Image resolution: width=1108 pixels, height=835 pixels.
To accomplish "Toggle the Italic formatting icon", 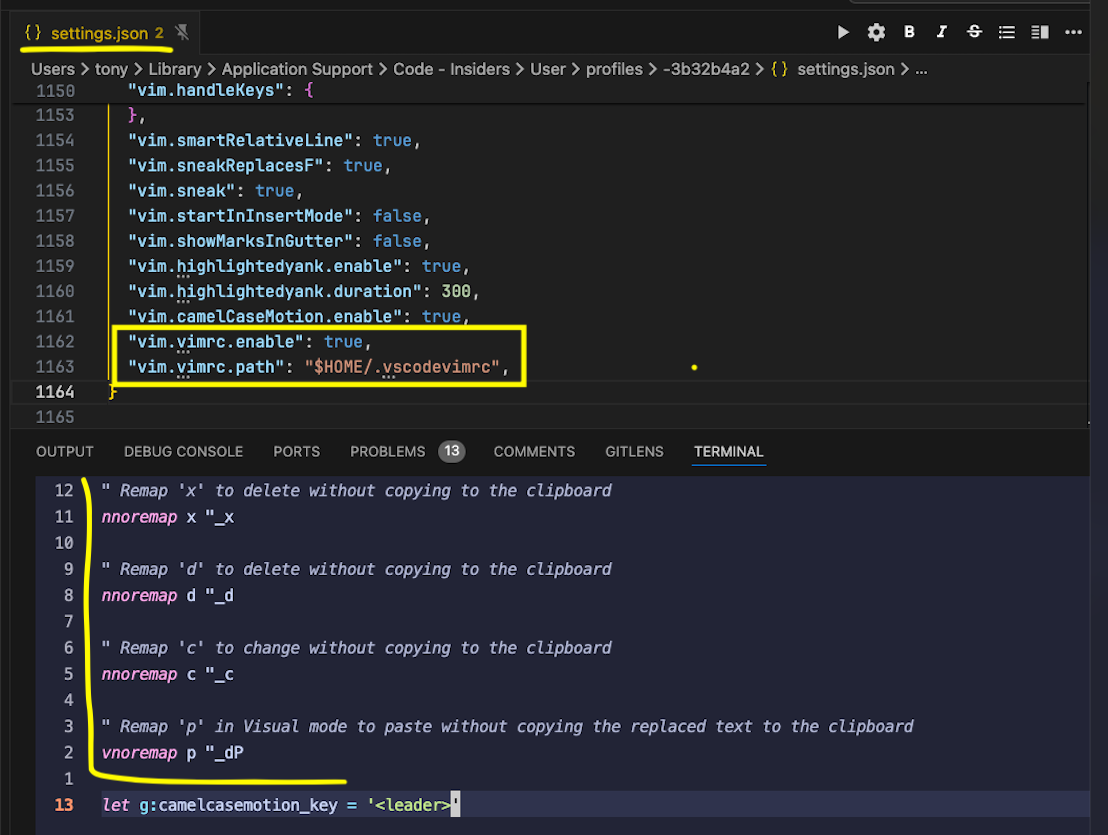I will [x=941, y=31].
